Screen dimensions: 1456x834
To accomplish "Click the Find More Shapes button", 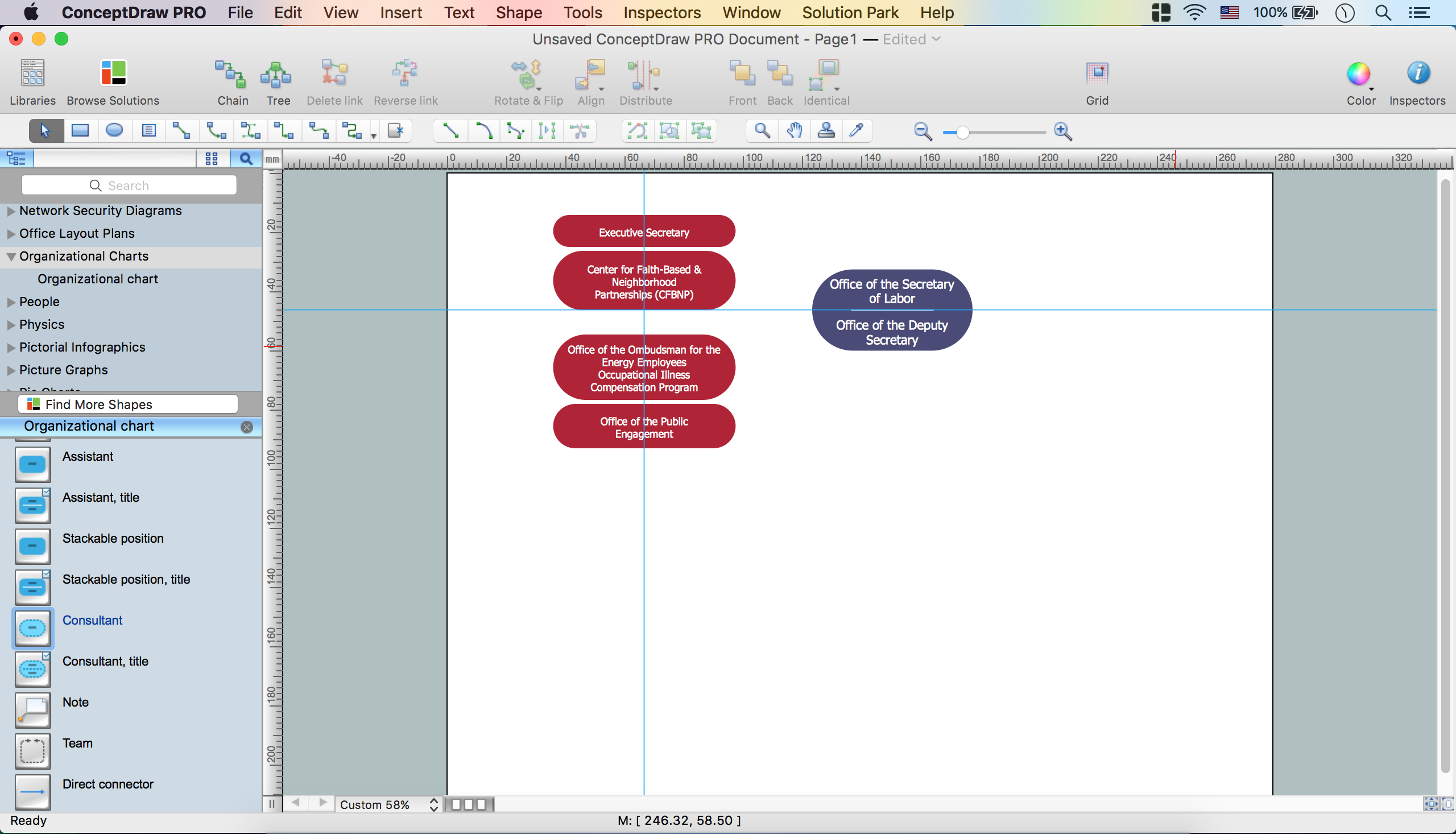I will click(x=128, y=404).
